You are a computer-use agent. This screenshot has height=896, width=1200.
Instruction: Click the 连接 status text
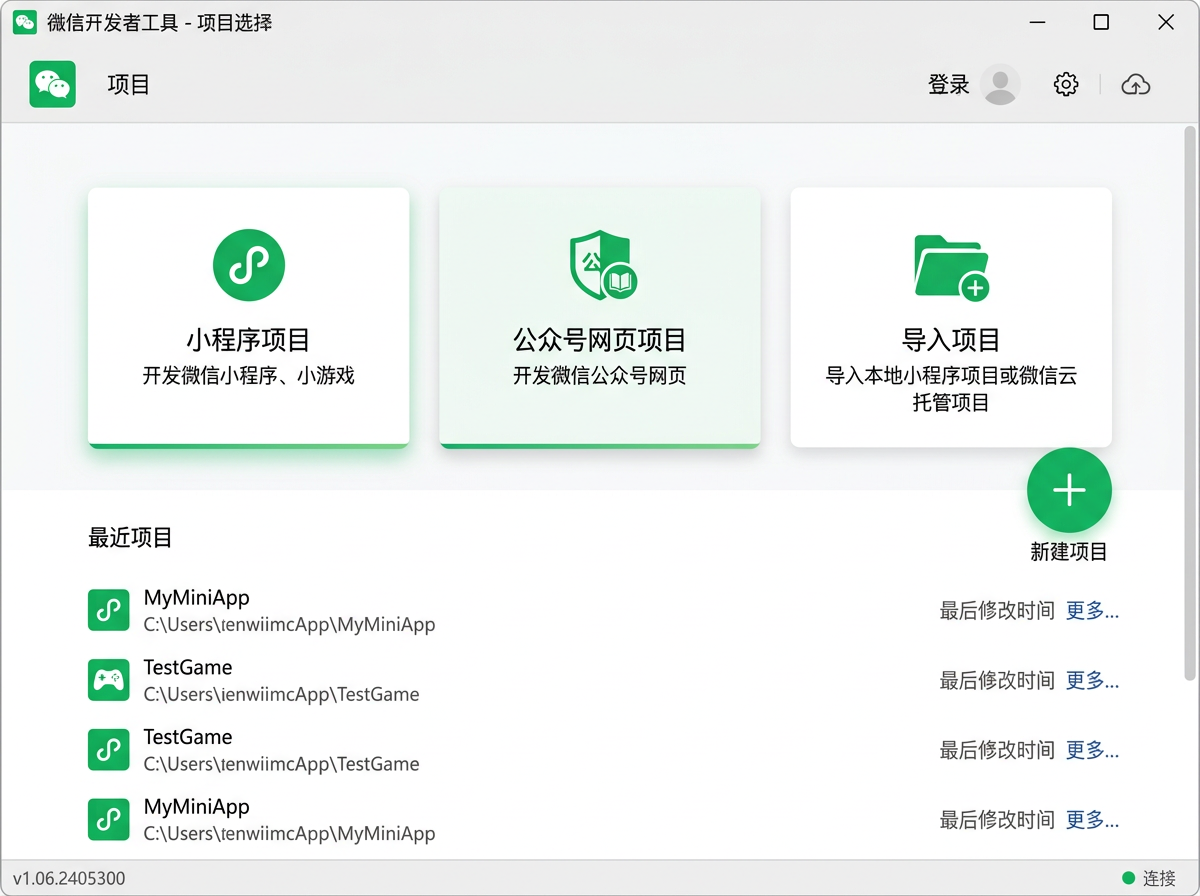point(1160,879)
